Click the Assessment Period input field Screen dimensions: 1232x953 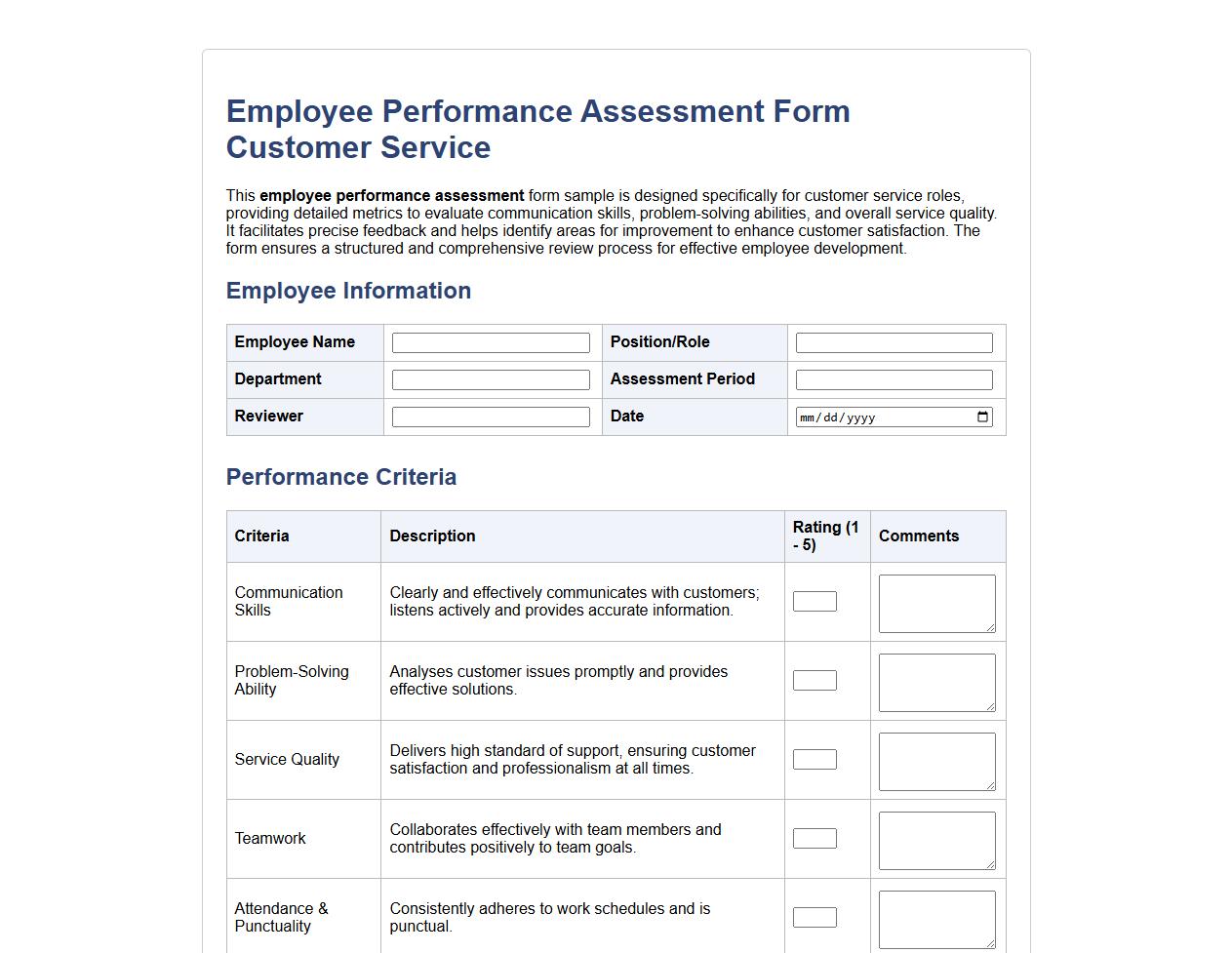[892, 379]
